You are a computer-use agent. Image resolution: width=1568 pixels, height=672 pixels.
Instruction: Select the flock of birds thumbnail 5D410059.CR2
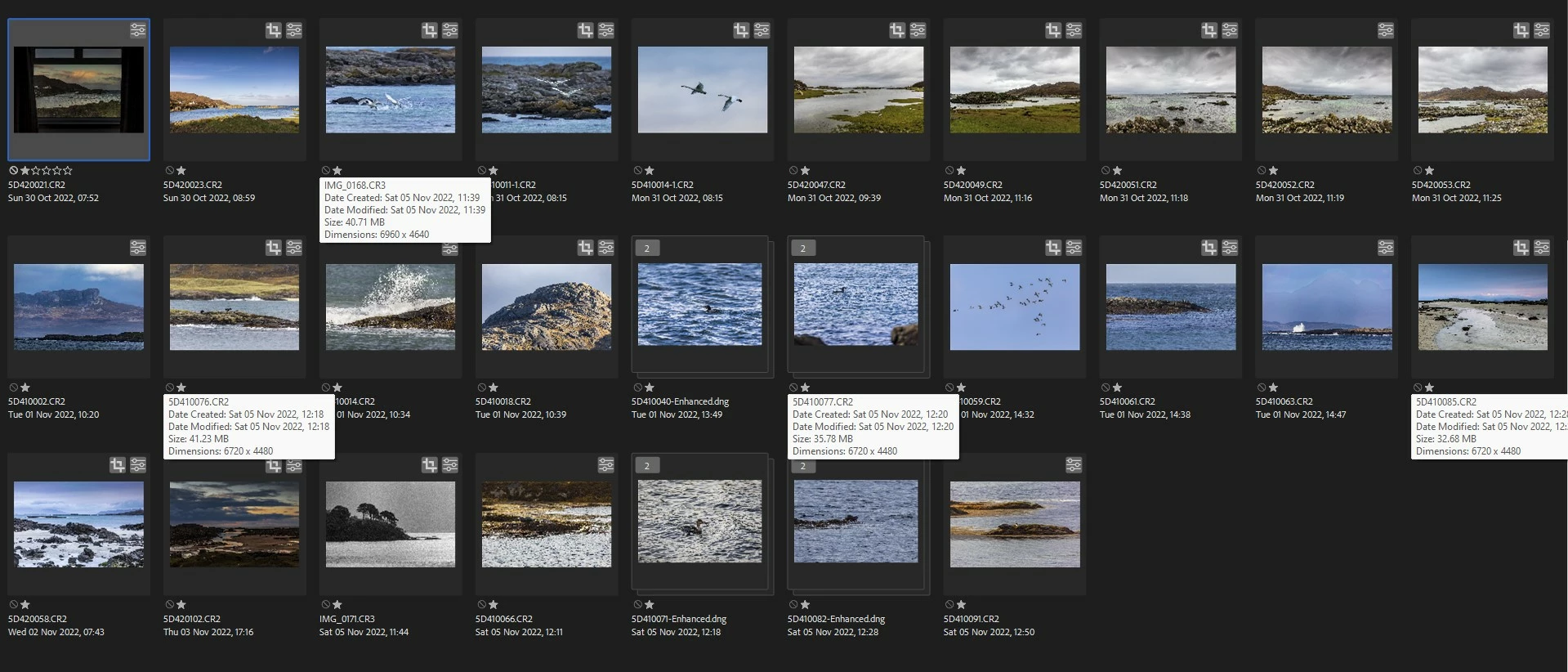[1015, 307]
